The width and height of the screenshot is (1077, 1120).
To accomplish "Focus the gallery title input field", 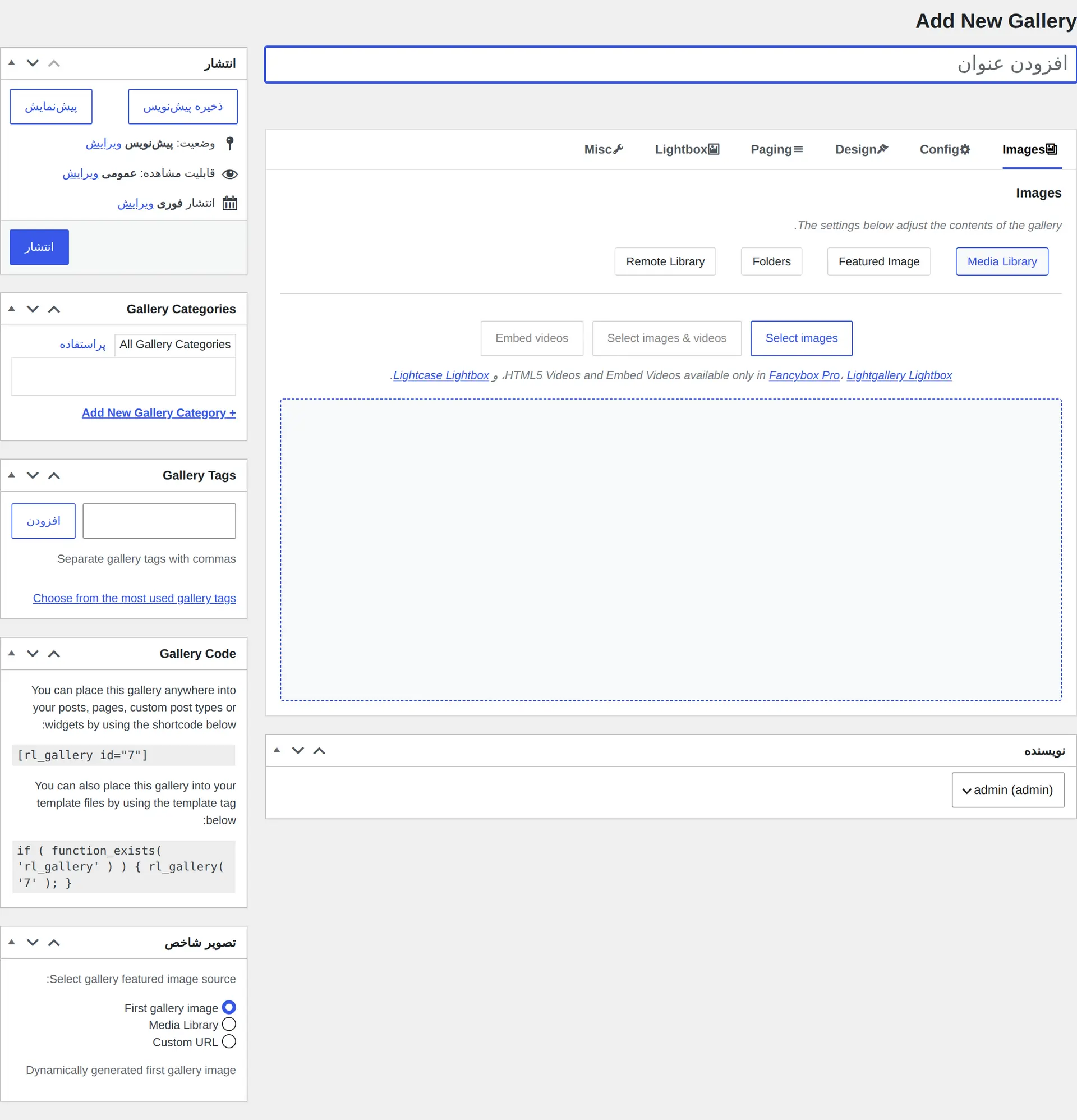I will pos(670,65).
